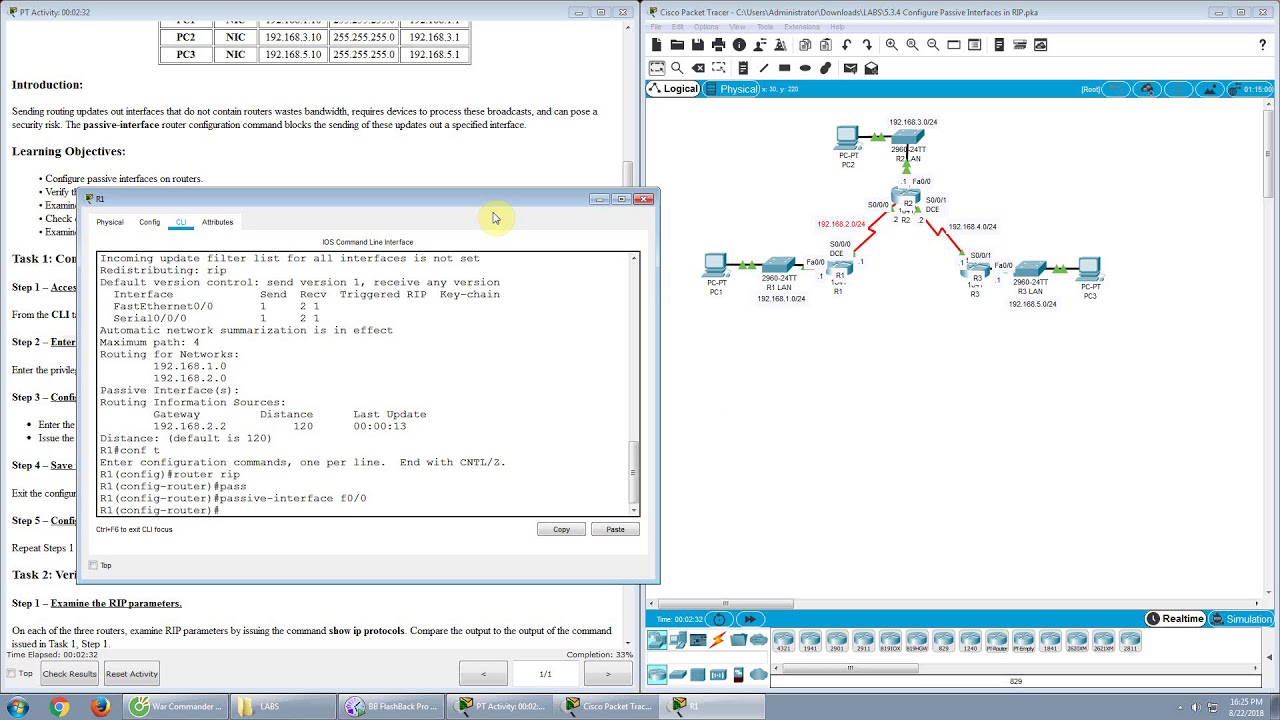The height and width of the screenshot is (720, 1280).
Task: Open the Physical tab in R1 window
Action: tap(110, 222)
